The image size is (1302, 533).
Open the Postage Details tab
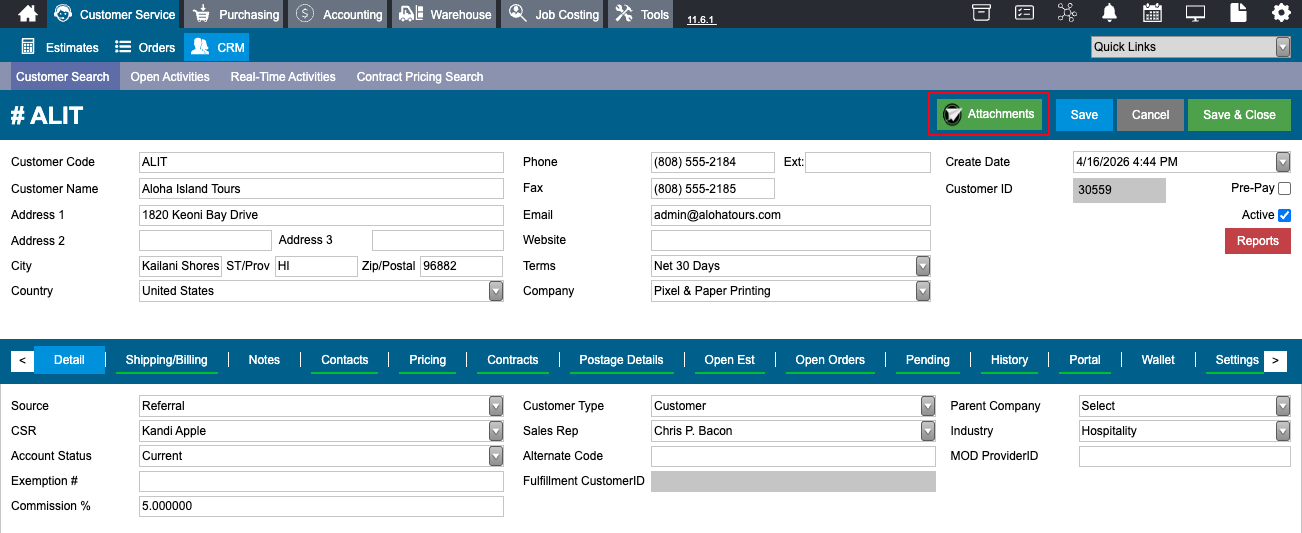pos(621,360)
